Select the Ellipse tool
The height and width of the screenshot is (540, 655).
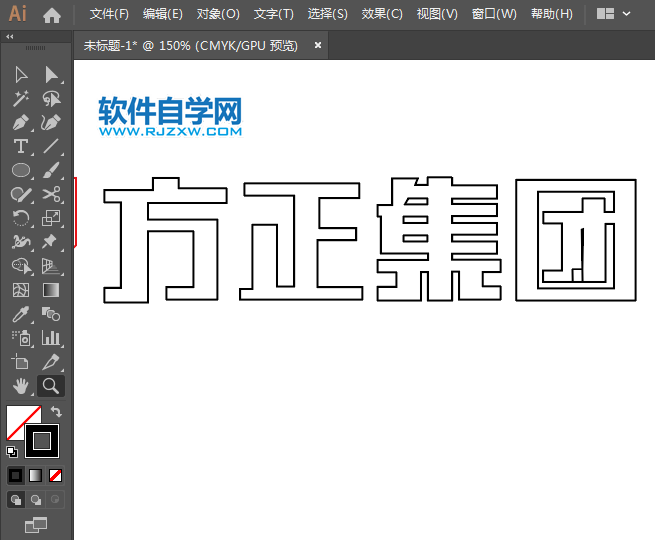[21, 170]
